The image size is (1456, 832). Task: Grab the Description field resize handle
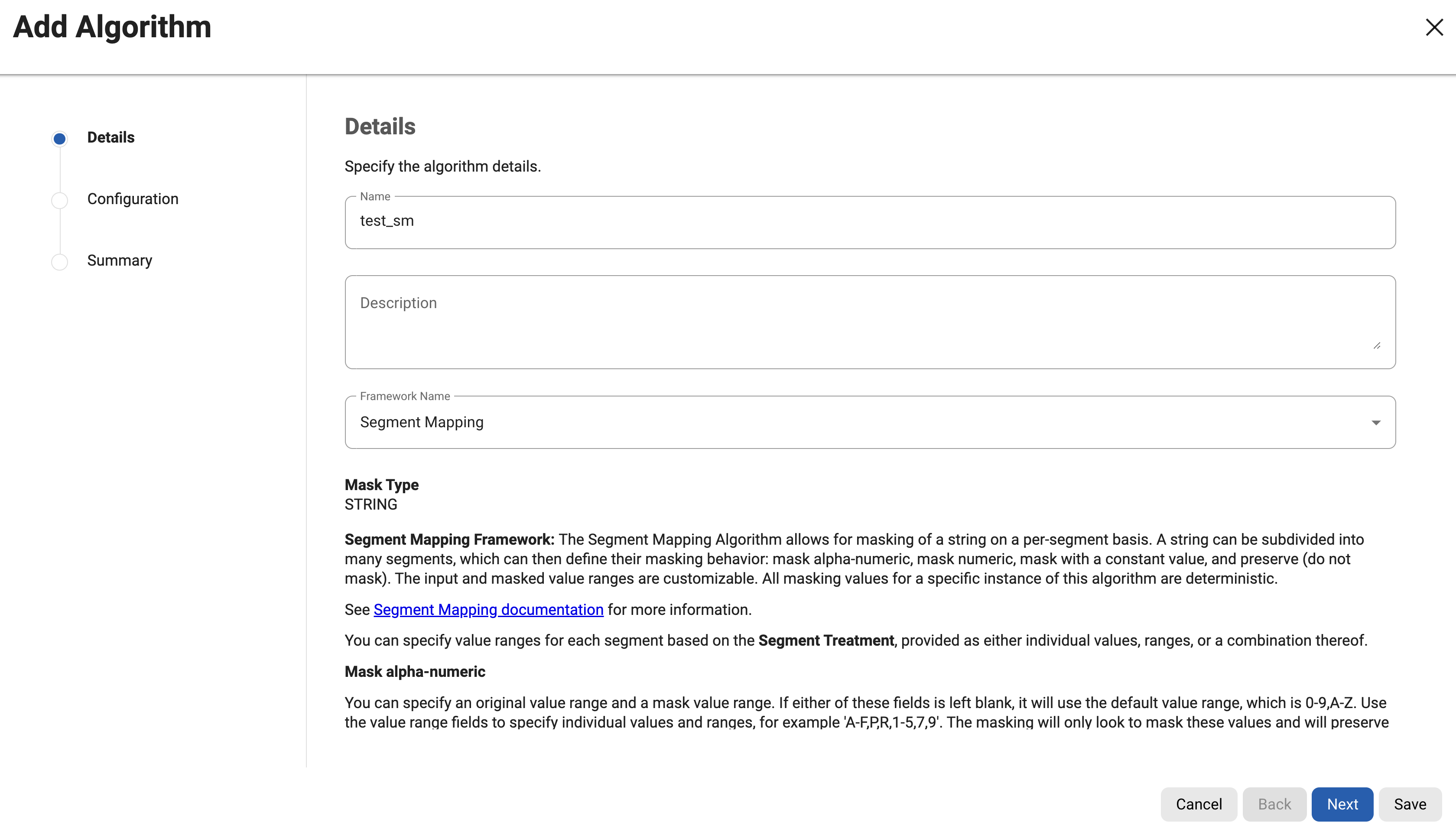coord(1377,346)
